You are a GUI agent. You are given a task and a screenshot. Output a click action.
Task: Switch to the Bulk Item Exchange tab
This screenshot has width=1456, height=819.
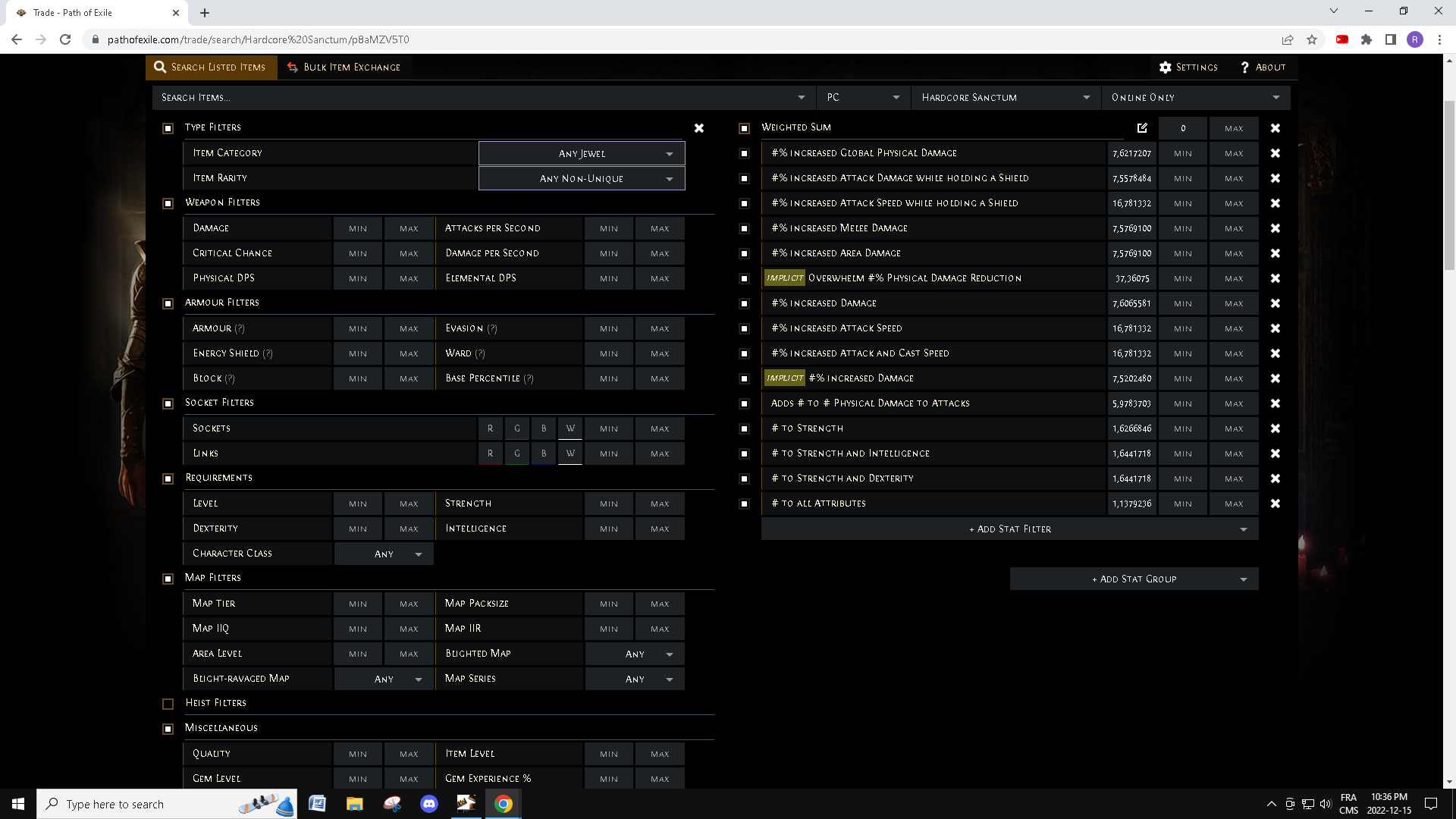tap(344, 67)
